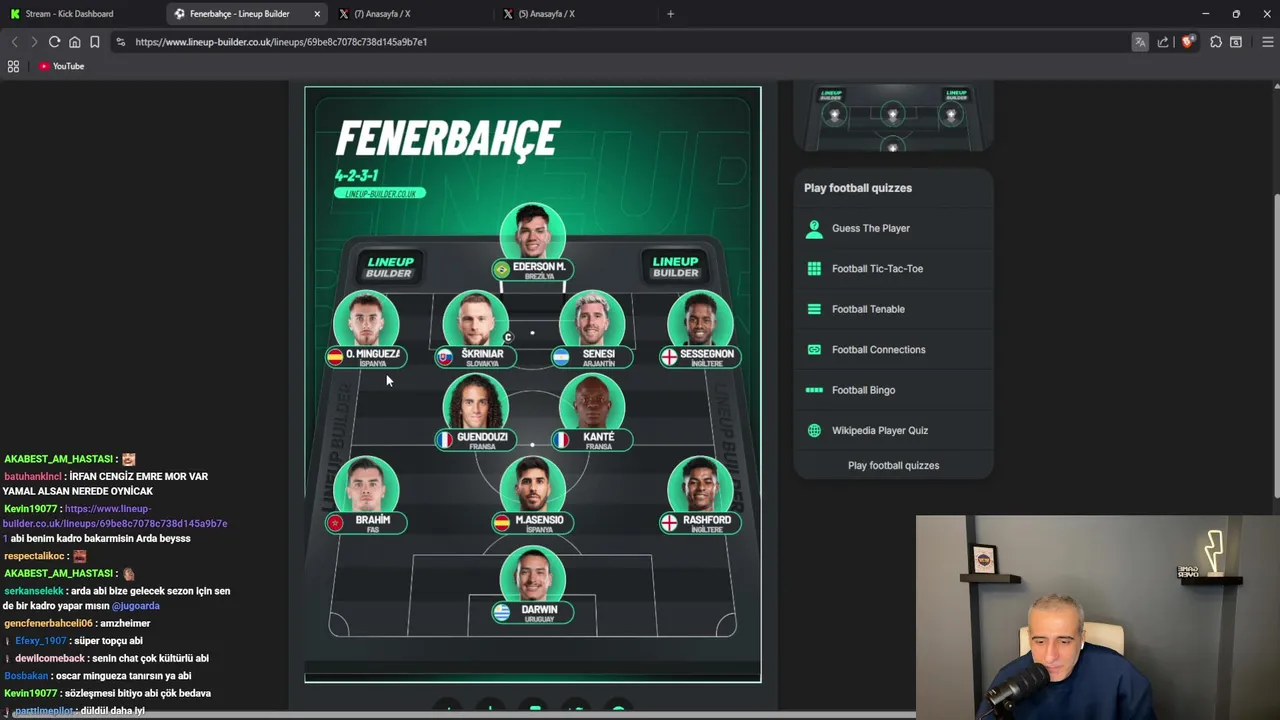Click username batuhankIncI in chat
The image size is (1280, 720).
click(x=33, y=477)
